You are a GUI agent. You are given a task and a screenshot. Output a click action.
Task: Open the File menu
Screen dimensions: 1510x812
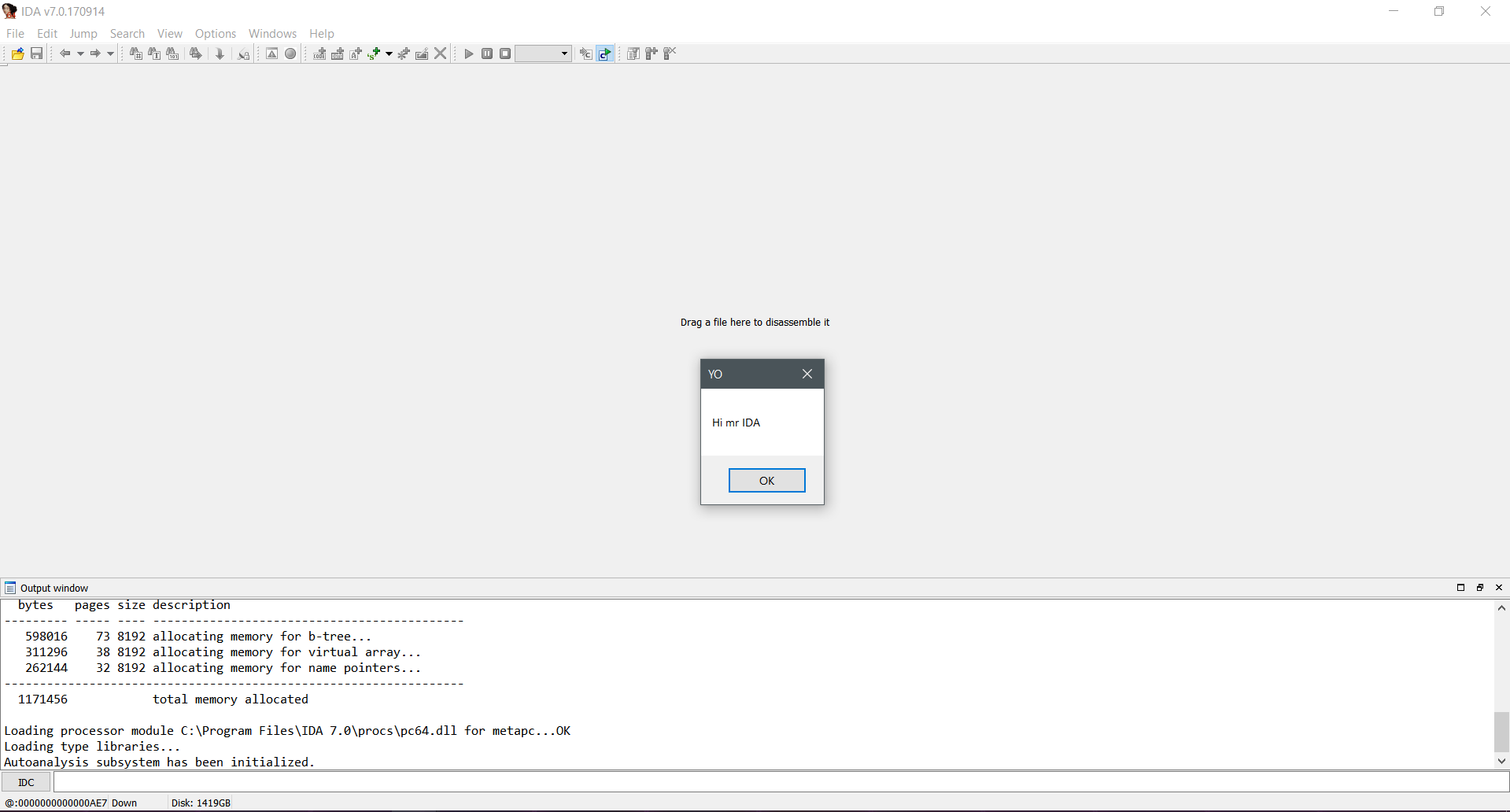coord(15,34)
